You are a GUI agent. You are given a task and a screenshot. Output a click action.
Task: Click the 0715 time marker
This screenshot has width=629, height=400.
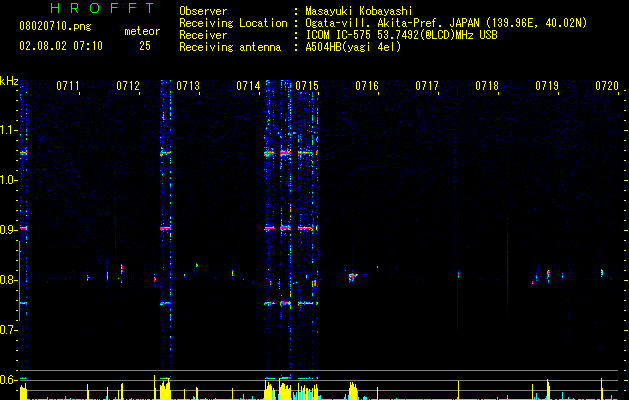307,86
